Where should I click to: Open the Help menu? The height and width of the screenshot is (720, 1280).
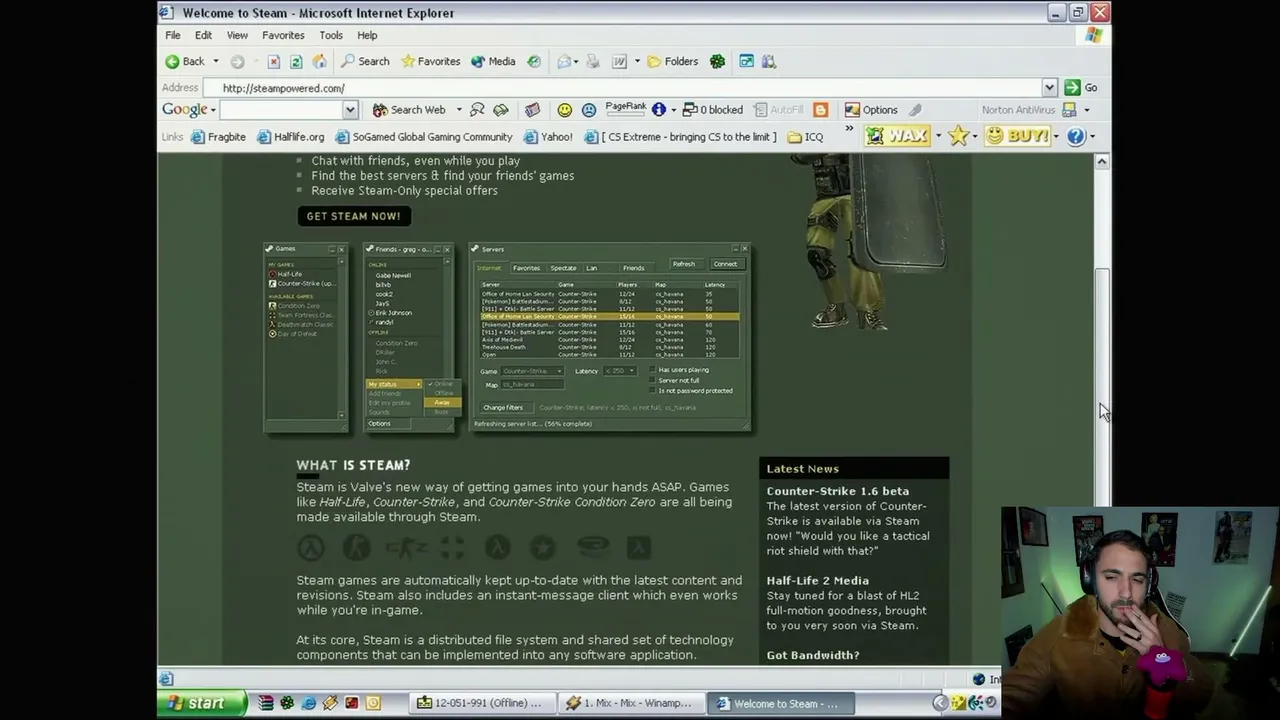pyautogui.click(x=367, y=35)
